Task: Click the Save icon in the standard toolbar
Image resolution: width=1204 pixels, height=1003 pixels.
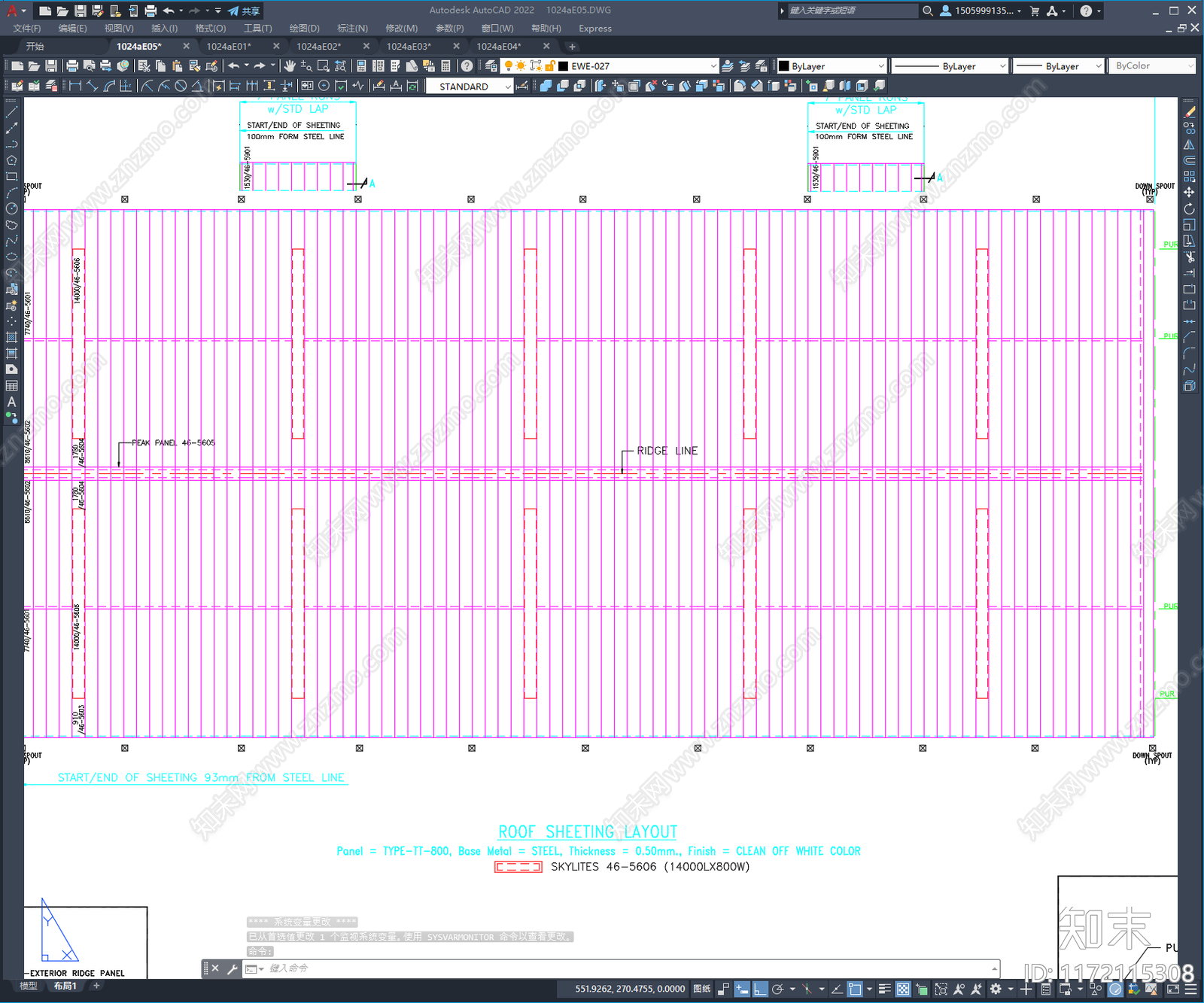Action: (51, 66)
